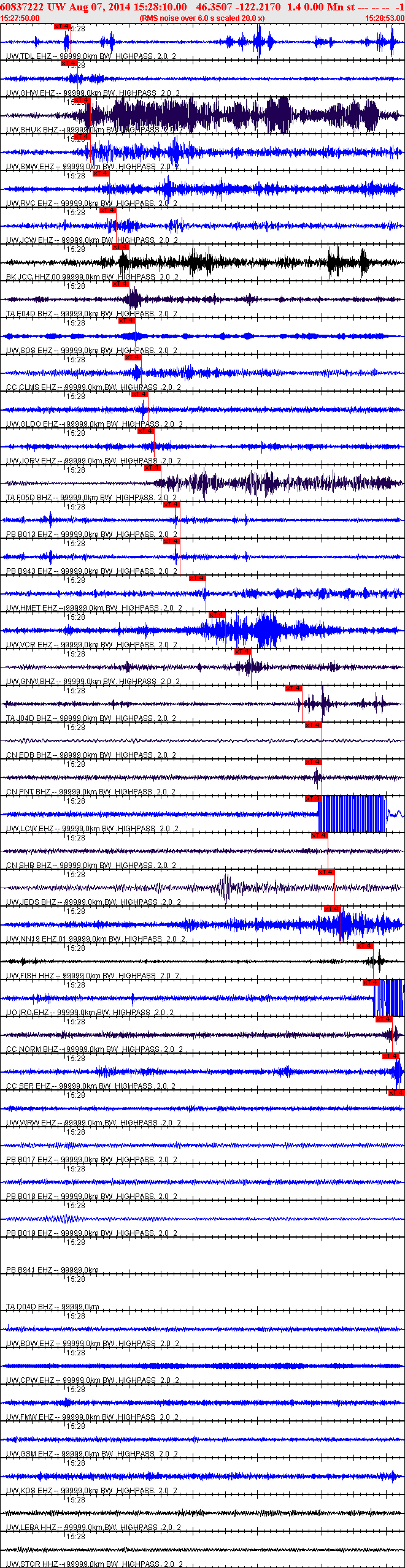This screenshot has width=405, height=1568.
Task: Click the pick flag on the TA.E04D trace
Action: (121, 284)
